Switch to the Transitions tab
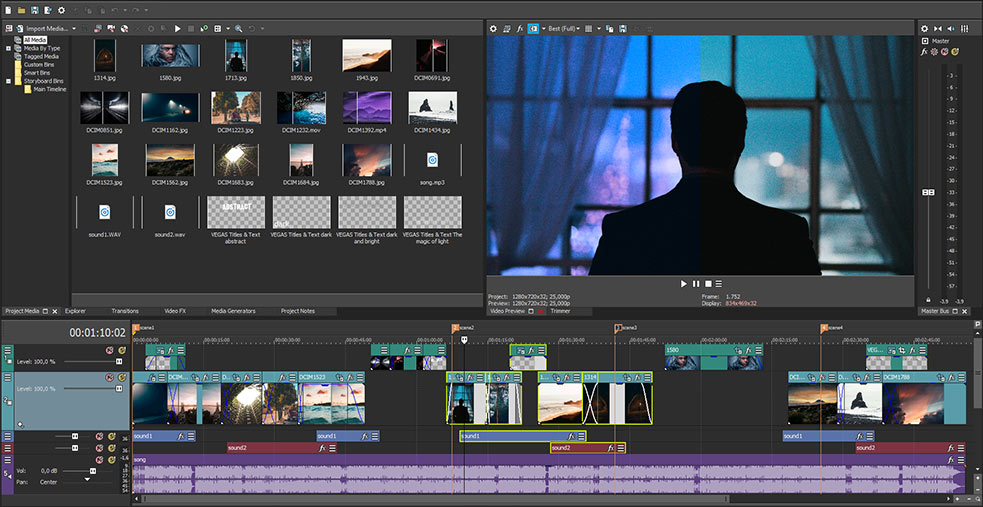Viewport: 983px width, 507px height. point(125,311)
